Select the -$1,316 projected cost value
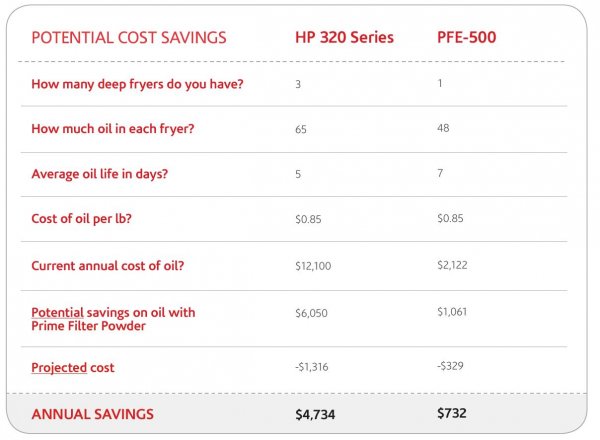The image size is (600, 440). pyautogui.click(x=312, y=367)
